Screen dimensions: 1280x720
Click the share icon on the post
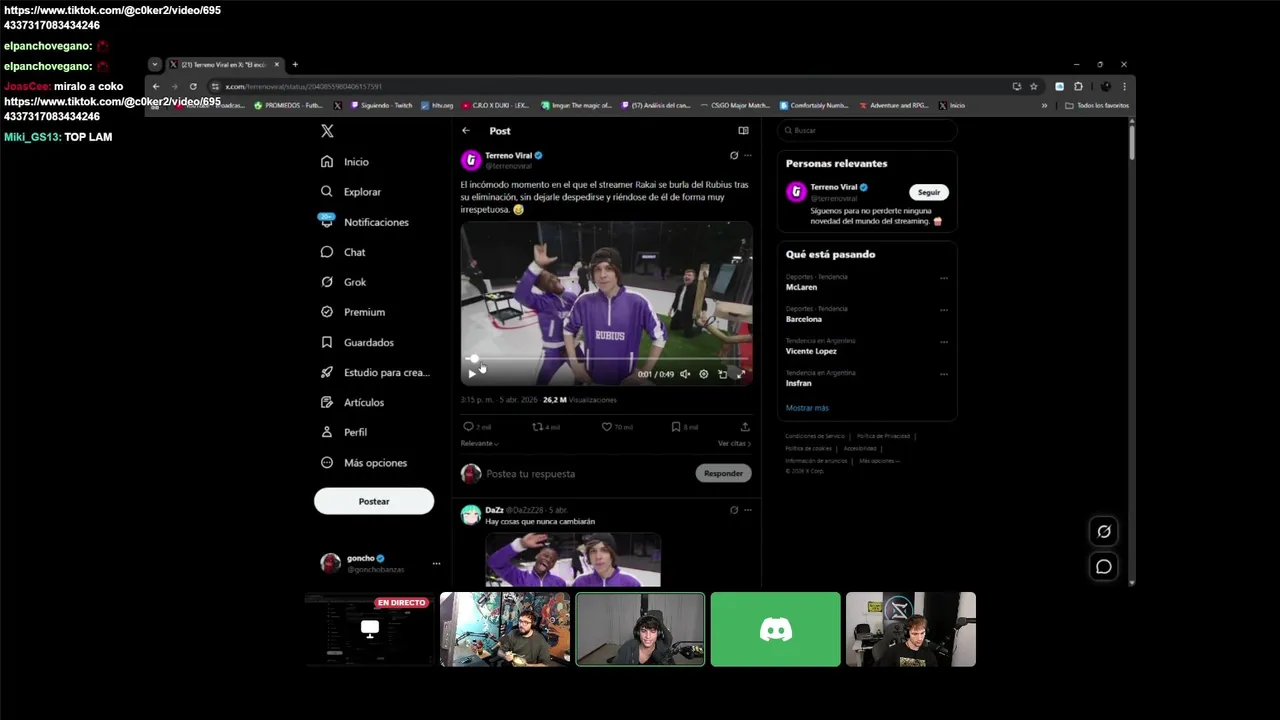coord(745,427)
